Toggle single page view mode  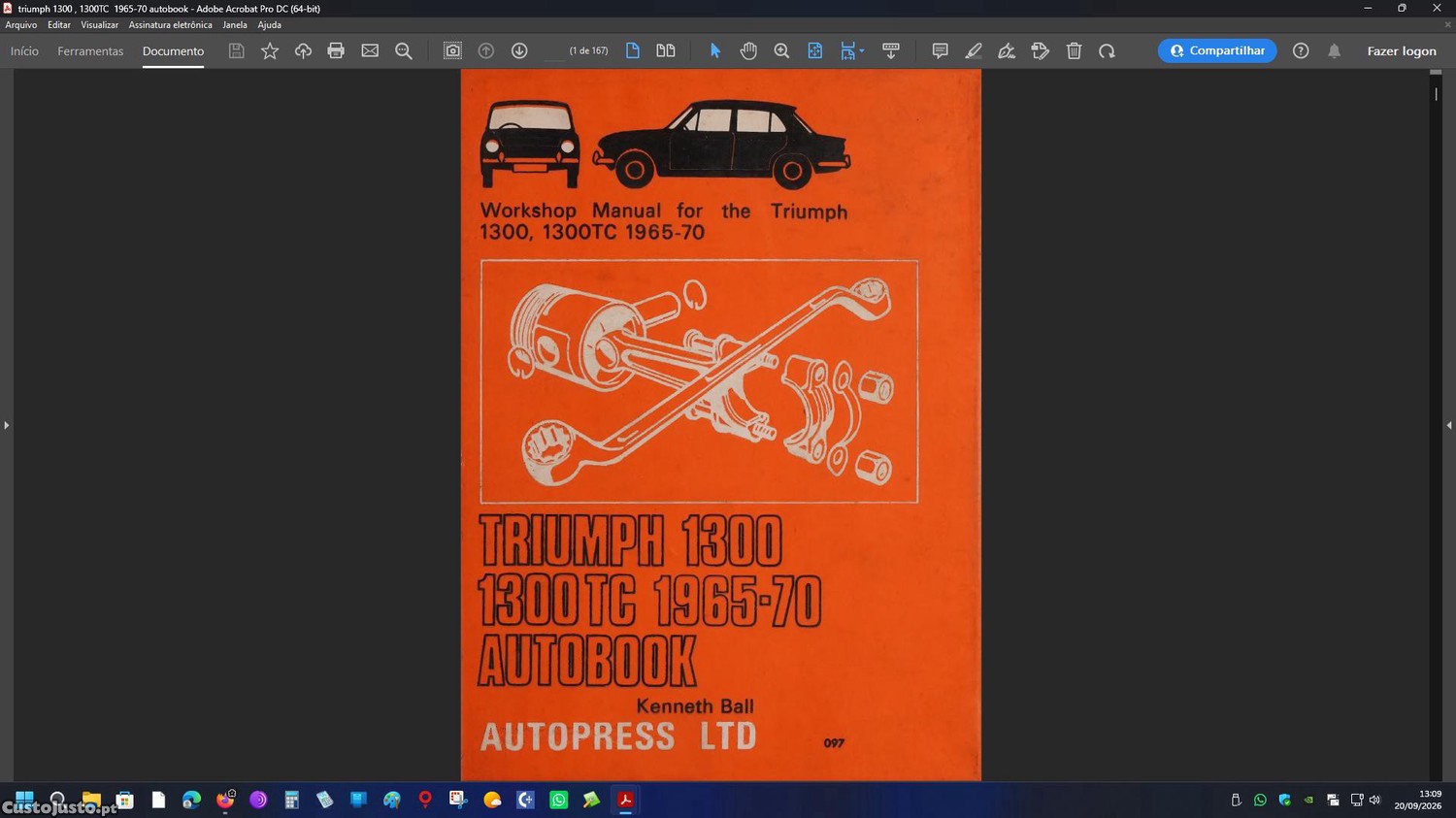[x=633, y=50]
